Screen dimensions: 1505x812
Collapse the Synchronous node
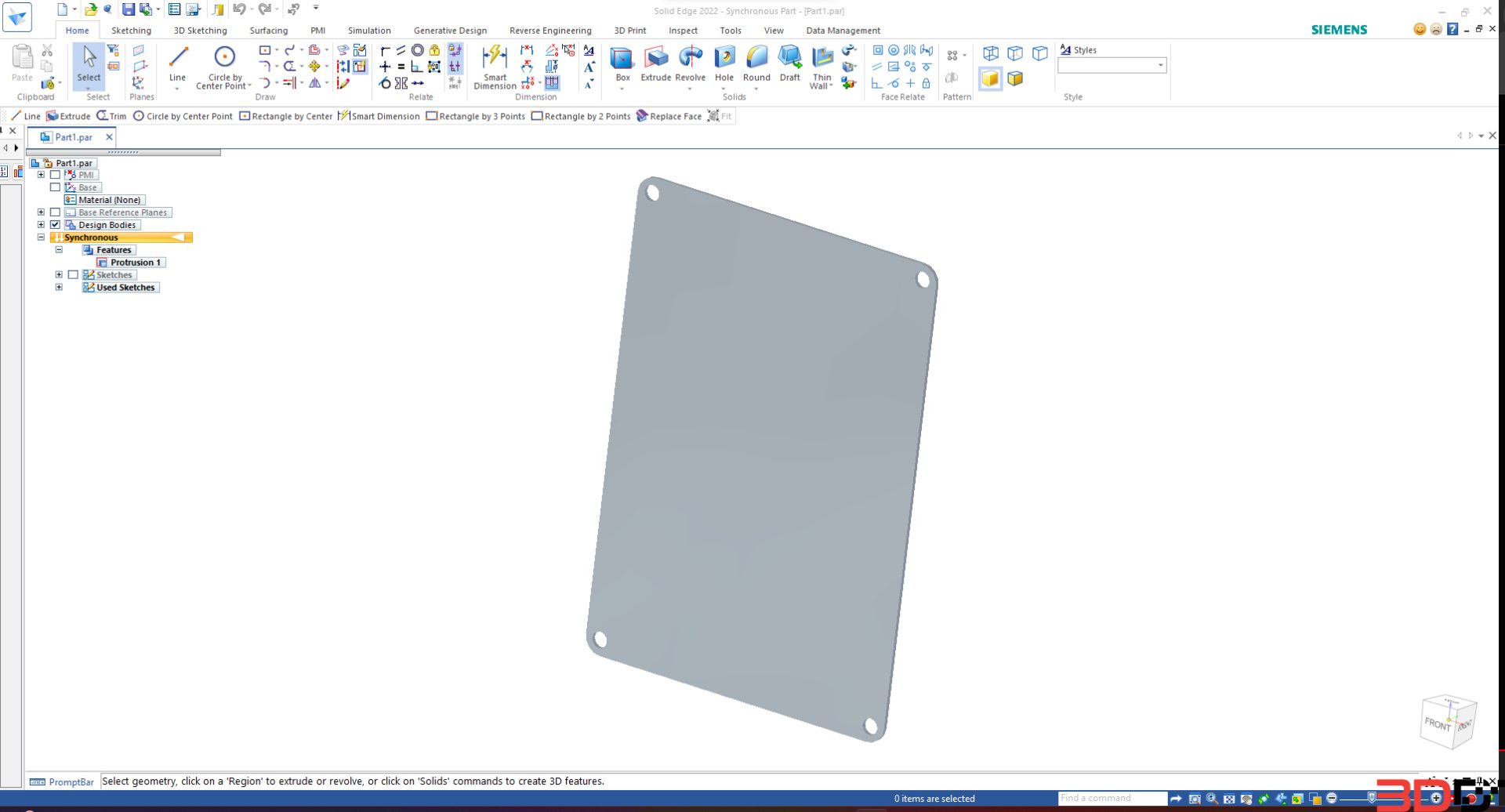[41, 237]
